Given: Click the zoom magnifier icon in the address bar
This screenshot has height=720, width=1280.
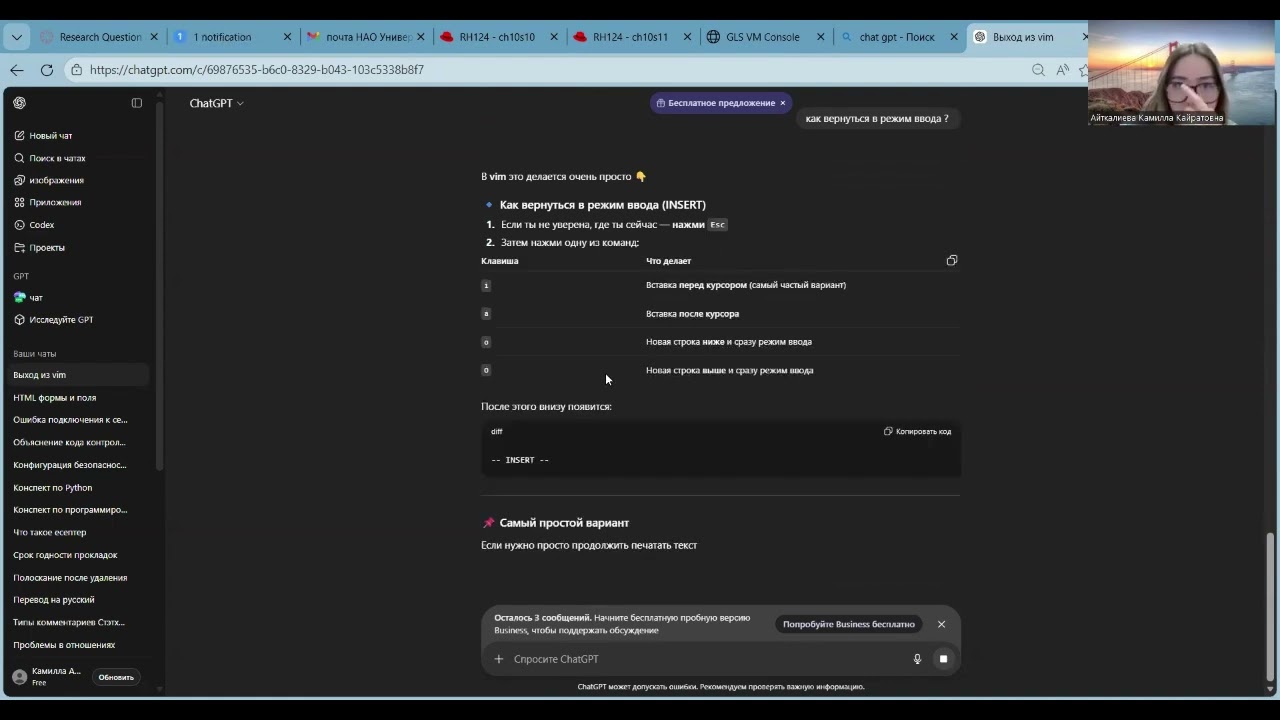Looking at the screenshot, I should (x=1038, y=70).
